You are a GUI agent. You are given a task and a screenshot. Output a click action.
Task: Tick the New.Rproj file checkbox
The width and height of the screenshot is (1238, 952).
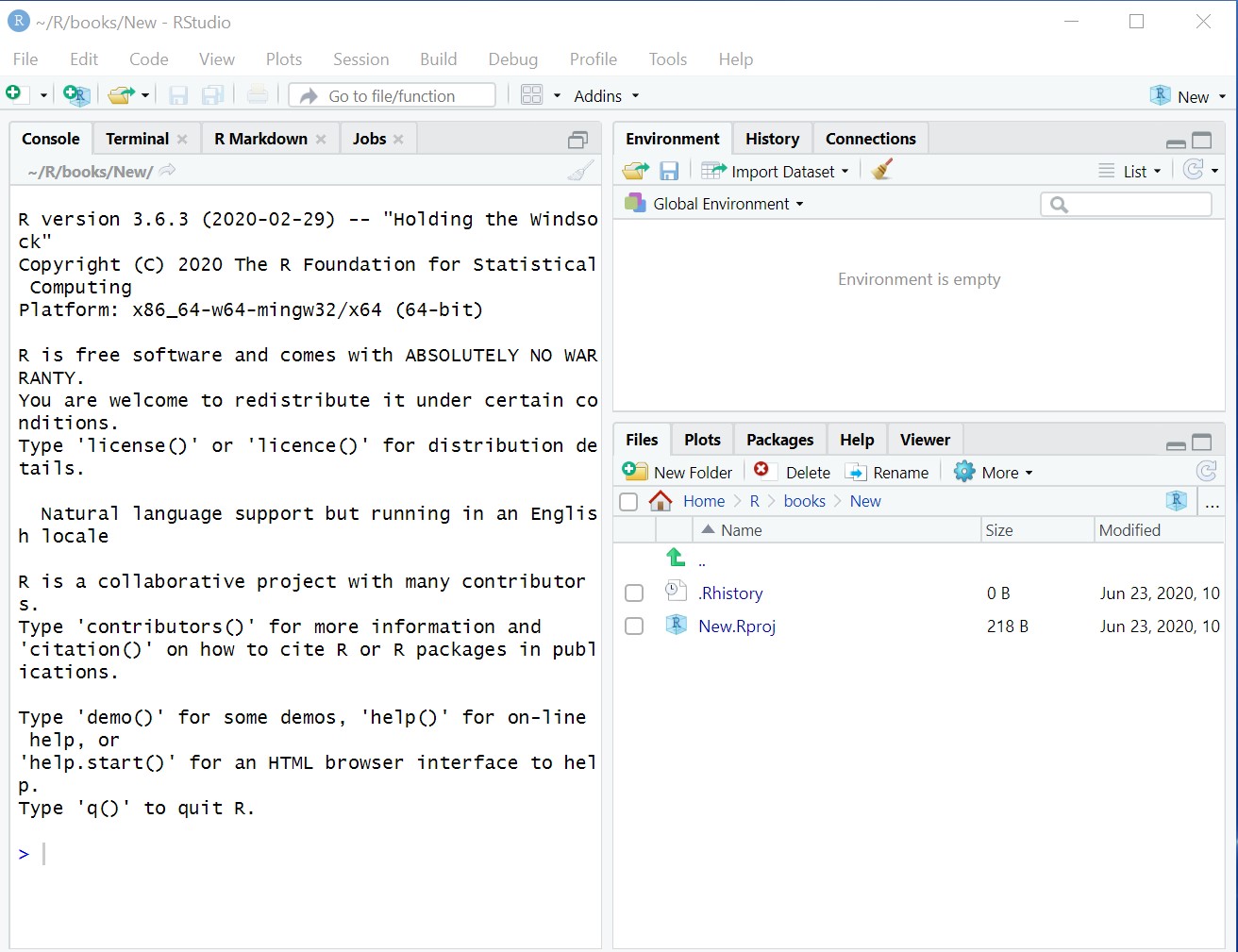634,626
